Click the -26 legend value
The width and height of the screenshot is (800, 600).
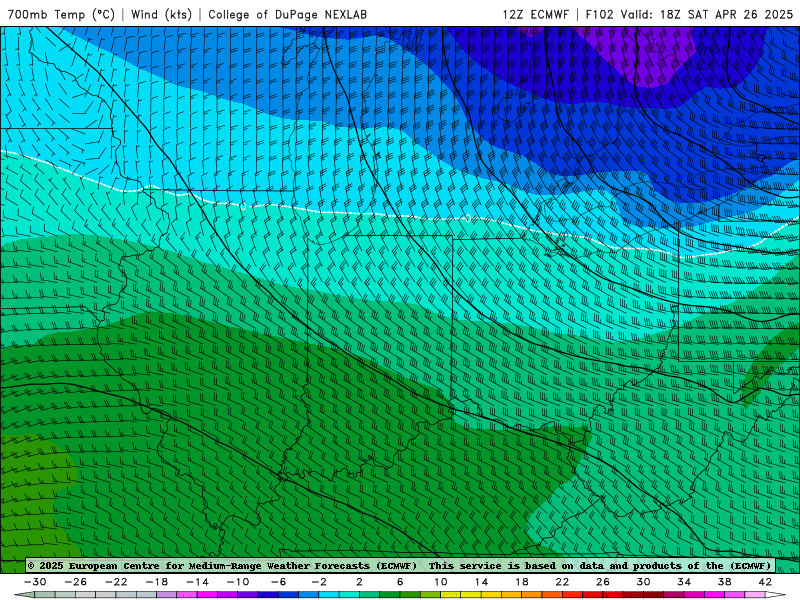click(76, 582)
